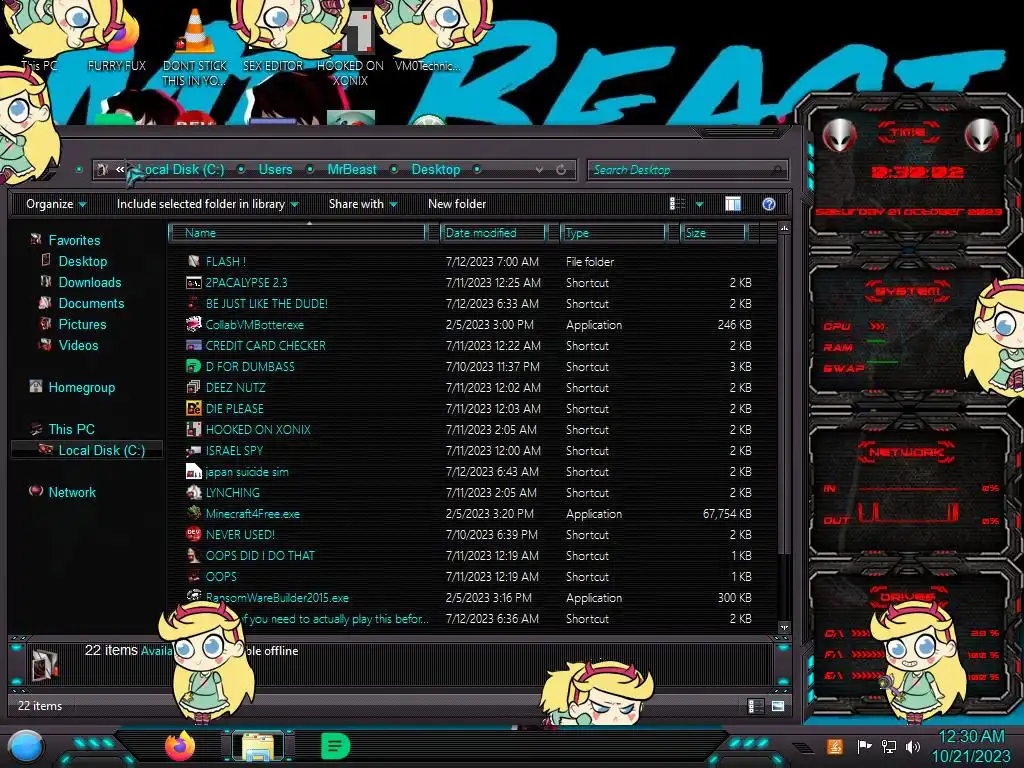
Task: Sort by the Type column header
Action: [613, 232]
